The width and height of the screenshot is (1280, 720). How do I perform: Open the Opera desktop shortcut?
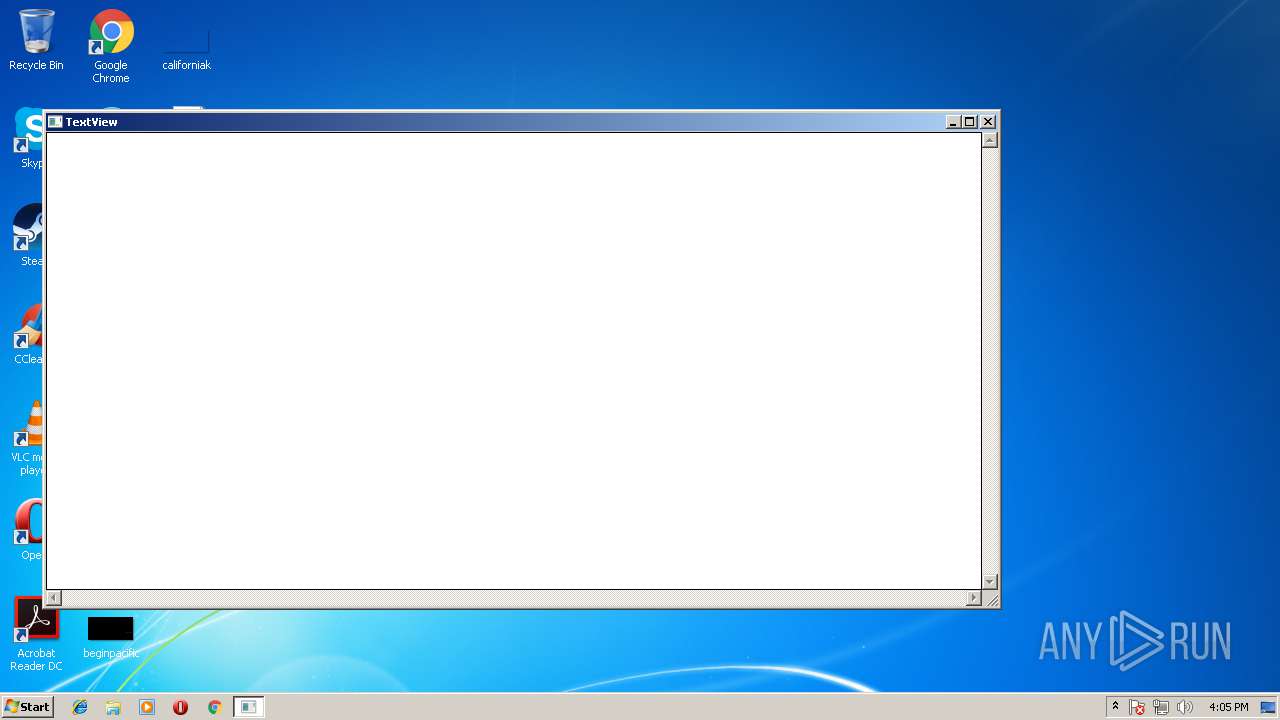click(x=27, y=529)
